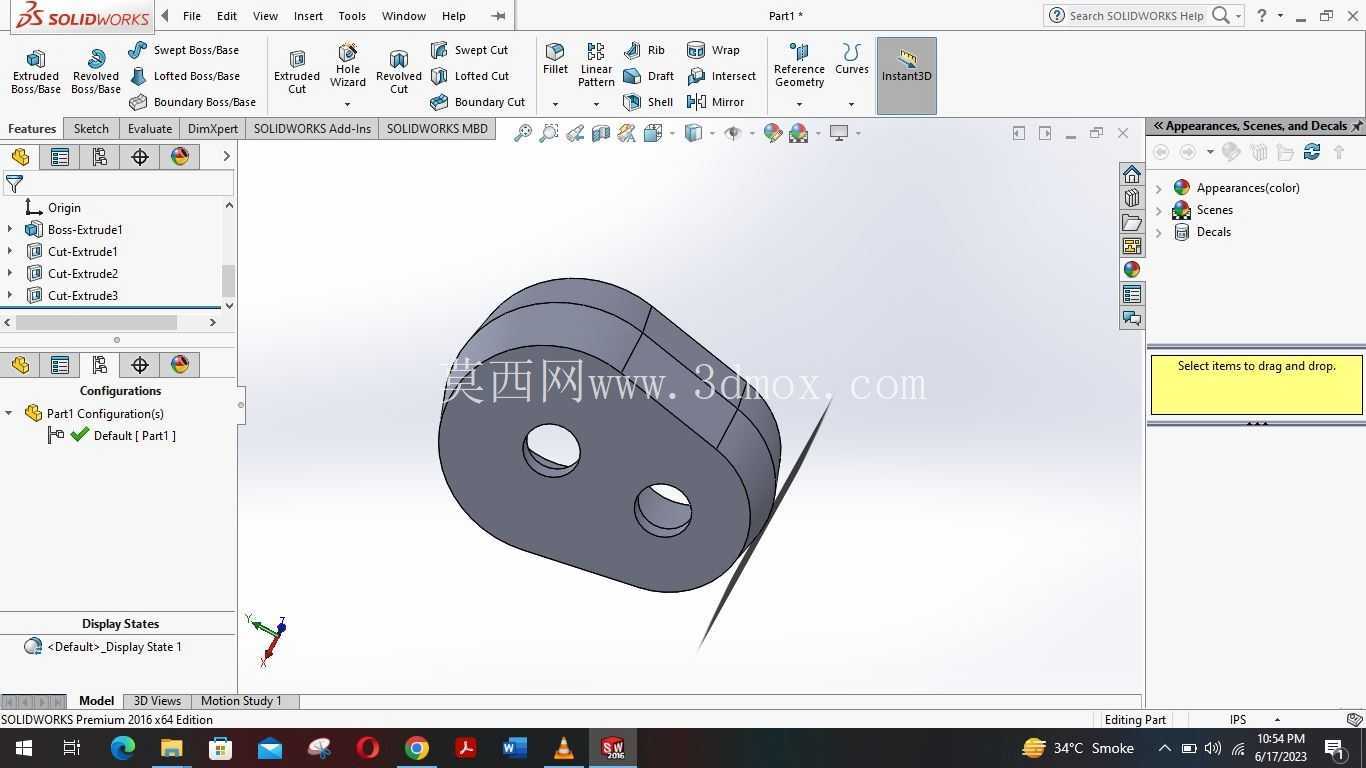Open the Custom Properties task pane icon
Image resolution: width=1366 pixels, height=768 pixels.
coord(1131,294)
